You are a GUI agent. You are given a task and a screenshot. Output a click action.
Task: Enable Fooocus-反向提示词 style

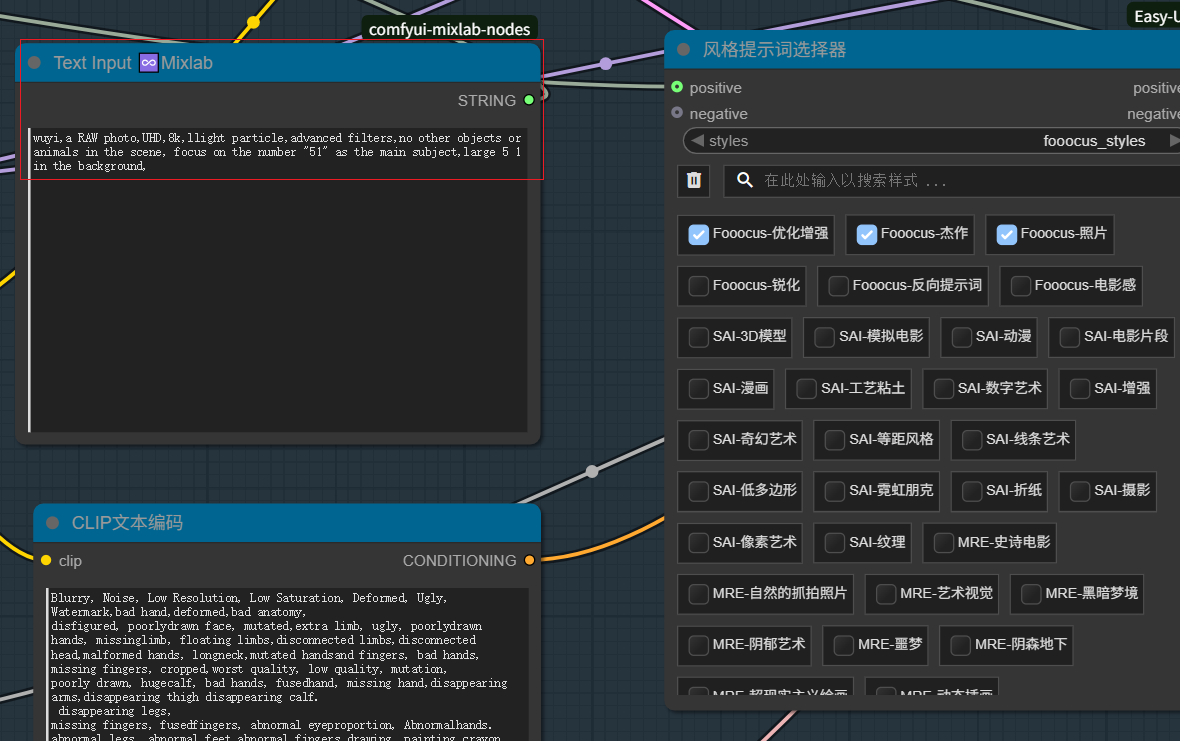click(838, 286)
